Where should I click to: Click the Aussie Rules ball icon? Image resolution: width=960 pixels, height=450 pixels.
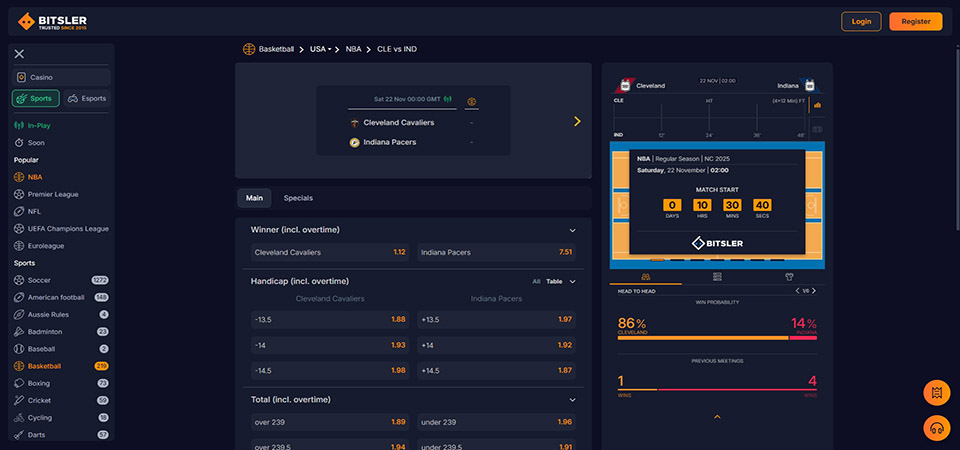point(19,315)
